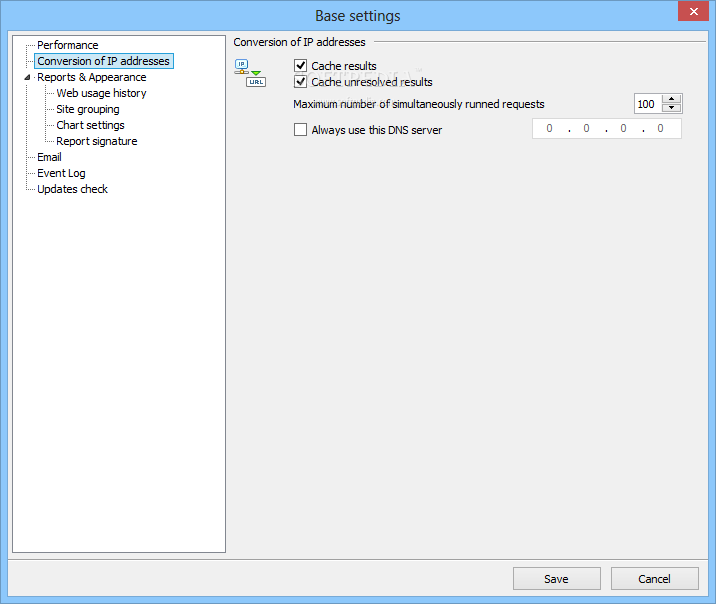Click the Conversion of IP addresses heading
Image resolution: width=716 pixels, height=604 pixels.
pyautogui.click(x=300, y=42)
